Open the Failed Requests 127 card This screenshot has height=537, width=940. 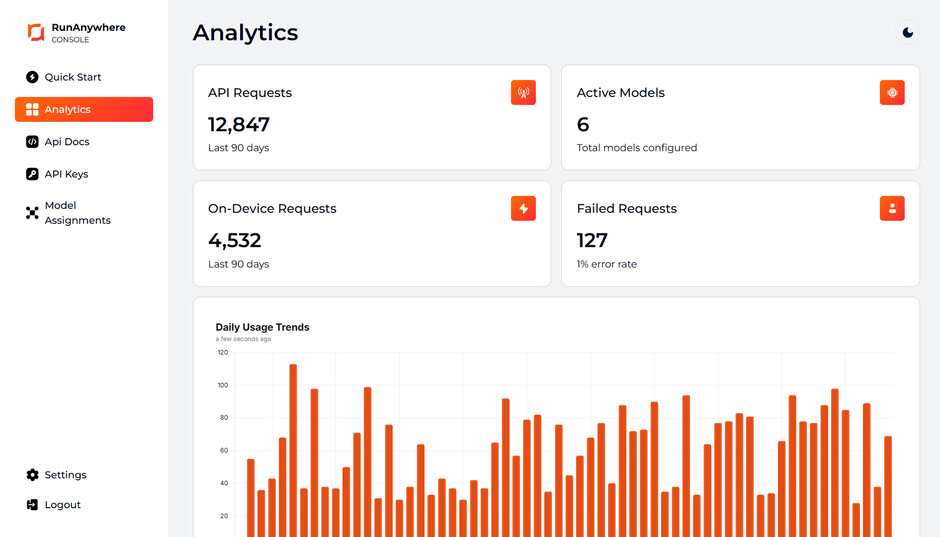click(x=740, y=234)
